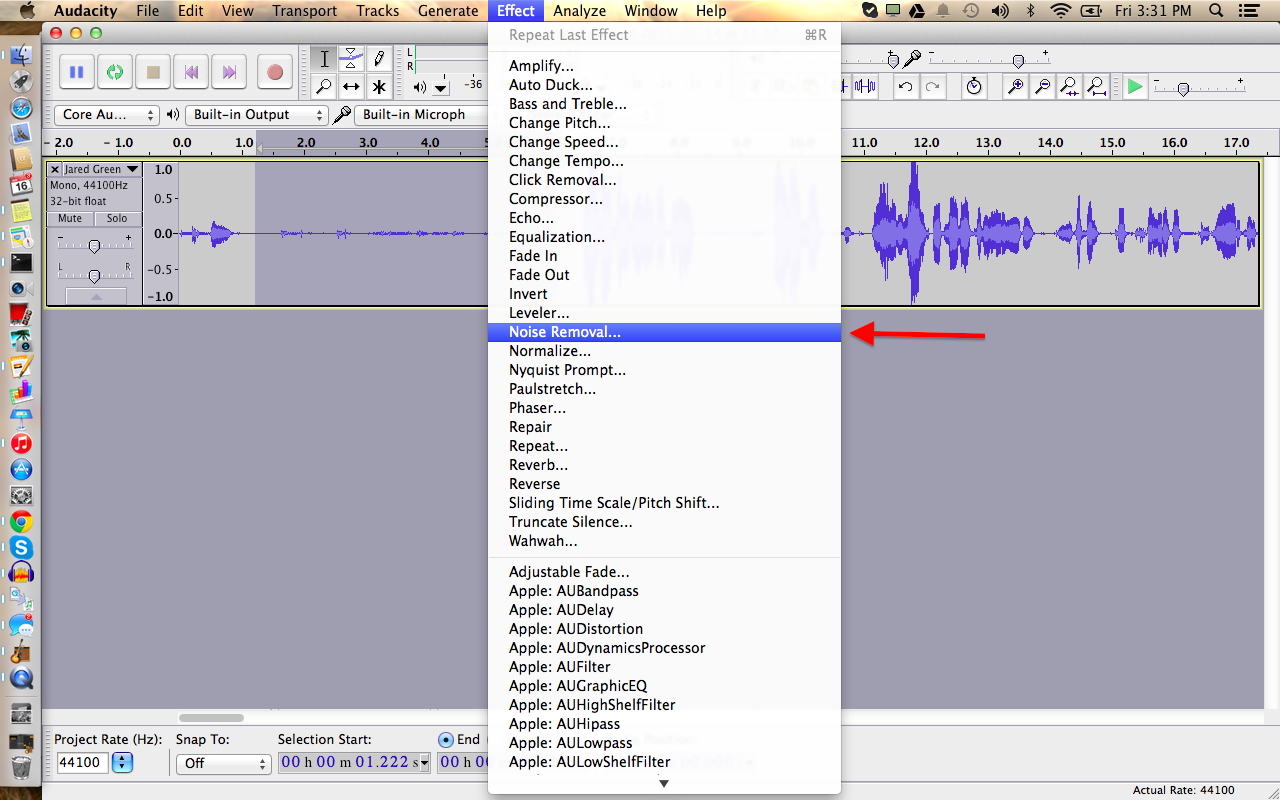Solo the Jared Green track

click(117, 218)
